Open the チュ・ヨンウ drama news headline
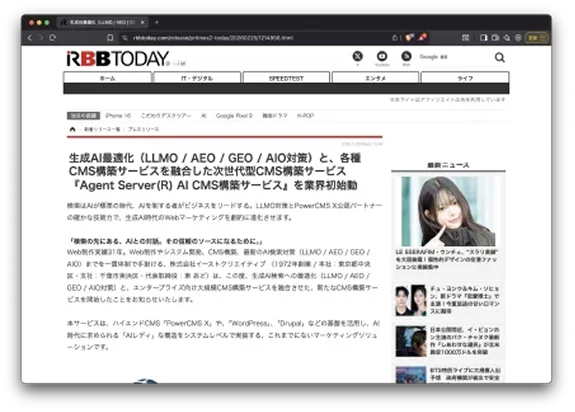The width and height of the screenshot is (575, 412). (x=464, y=300)
